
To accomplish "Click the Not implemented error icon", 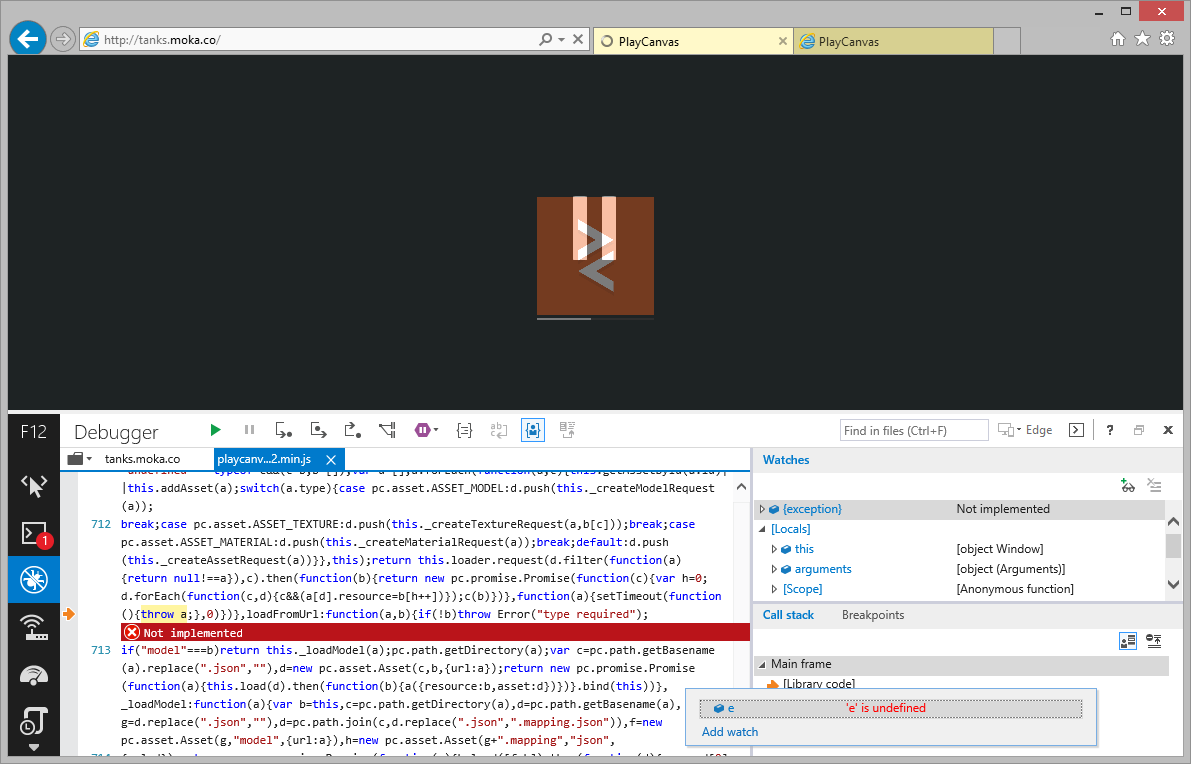I will [132, 633].
